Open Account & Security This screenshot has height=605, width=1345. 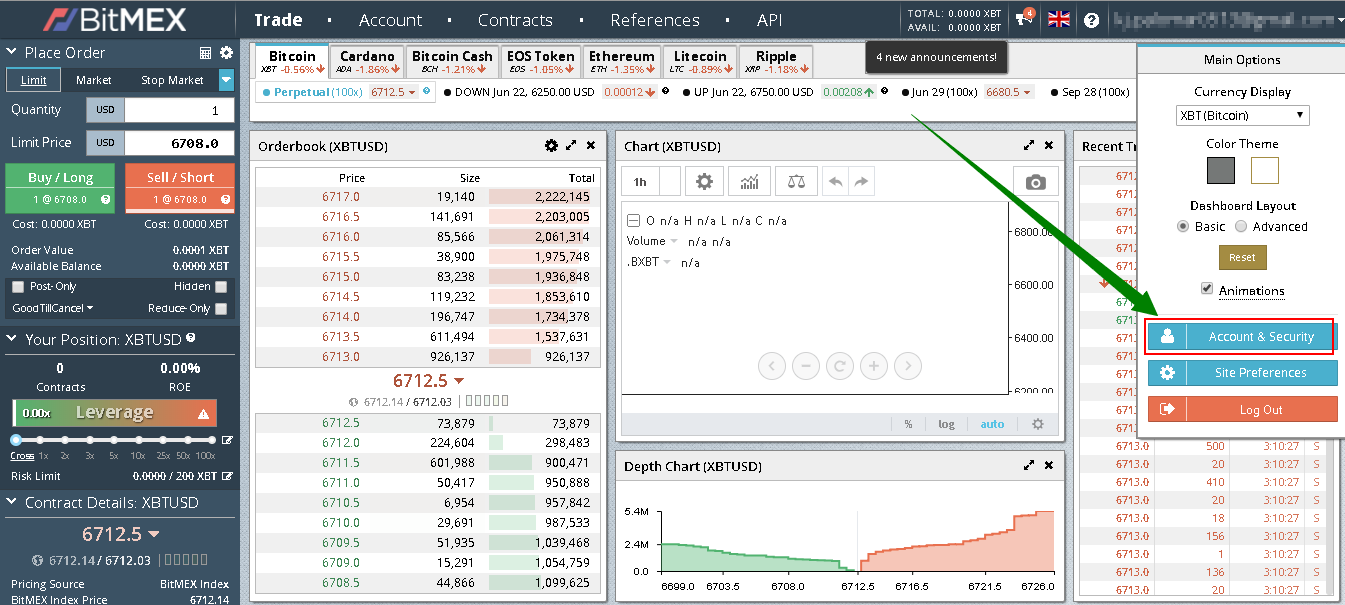(1241, 337)
